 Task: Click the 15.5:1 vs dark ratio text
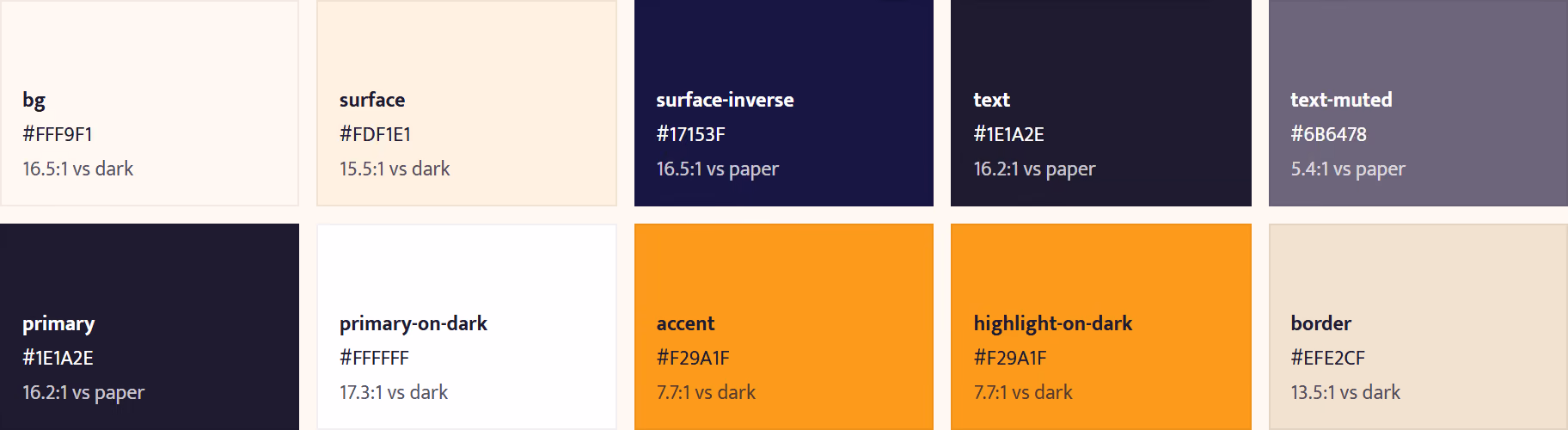click(x=395, y=169)
